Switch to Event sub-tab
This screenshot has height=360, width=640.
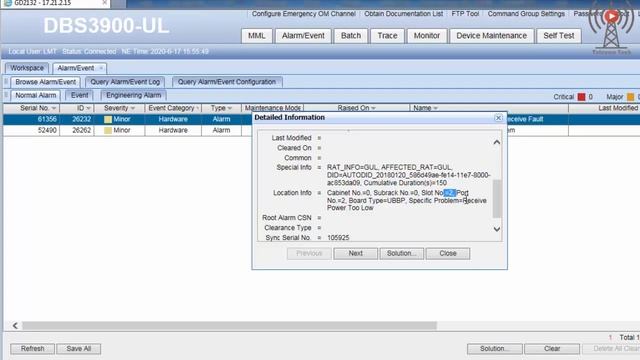(79, 96)
